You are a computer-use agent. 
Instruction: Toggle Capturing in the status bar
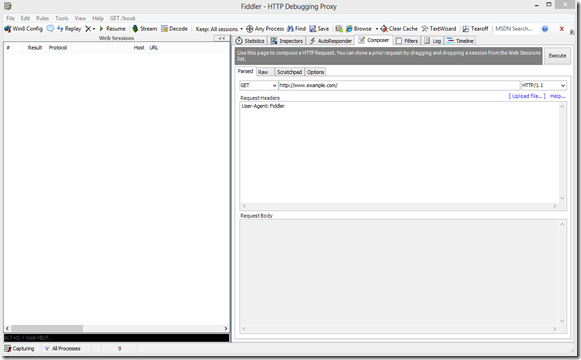(19, 349)
